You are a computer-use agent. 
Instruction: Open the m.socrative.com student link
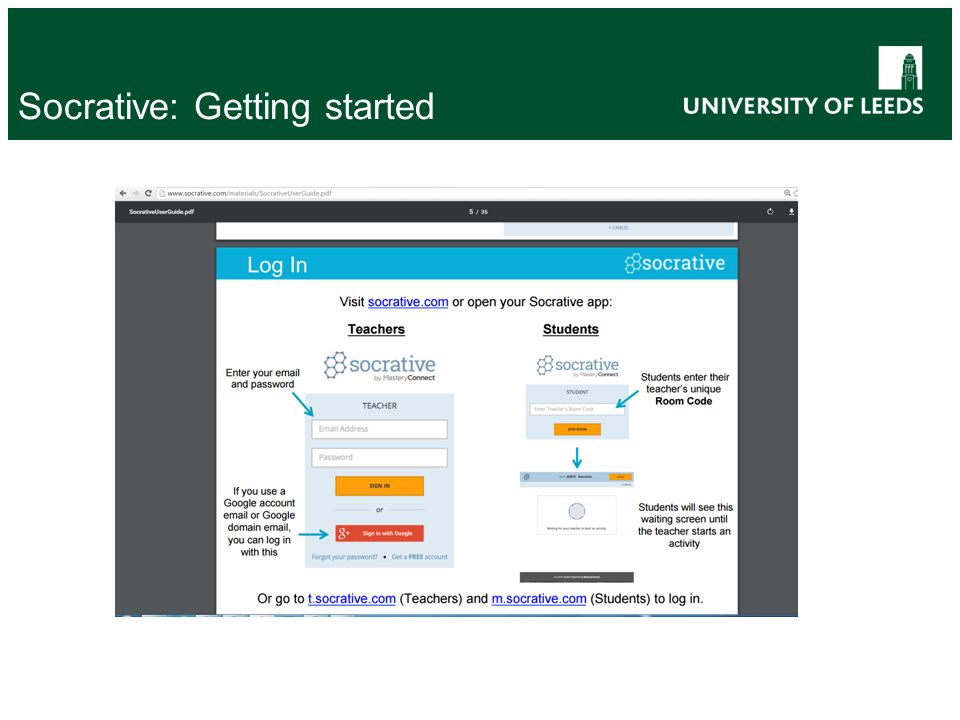click(539, 599)
